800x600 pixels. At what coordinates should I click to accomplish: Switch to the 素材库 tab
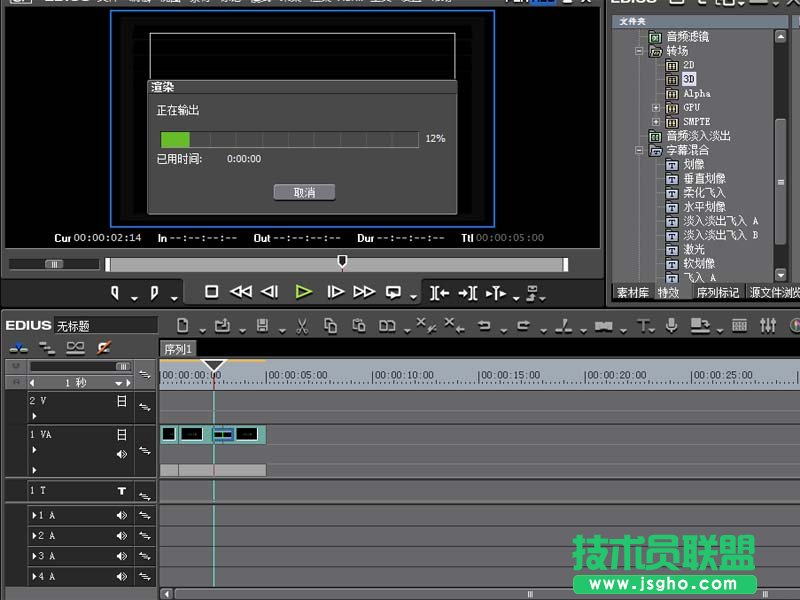click(633, 293)
